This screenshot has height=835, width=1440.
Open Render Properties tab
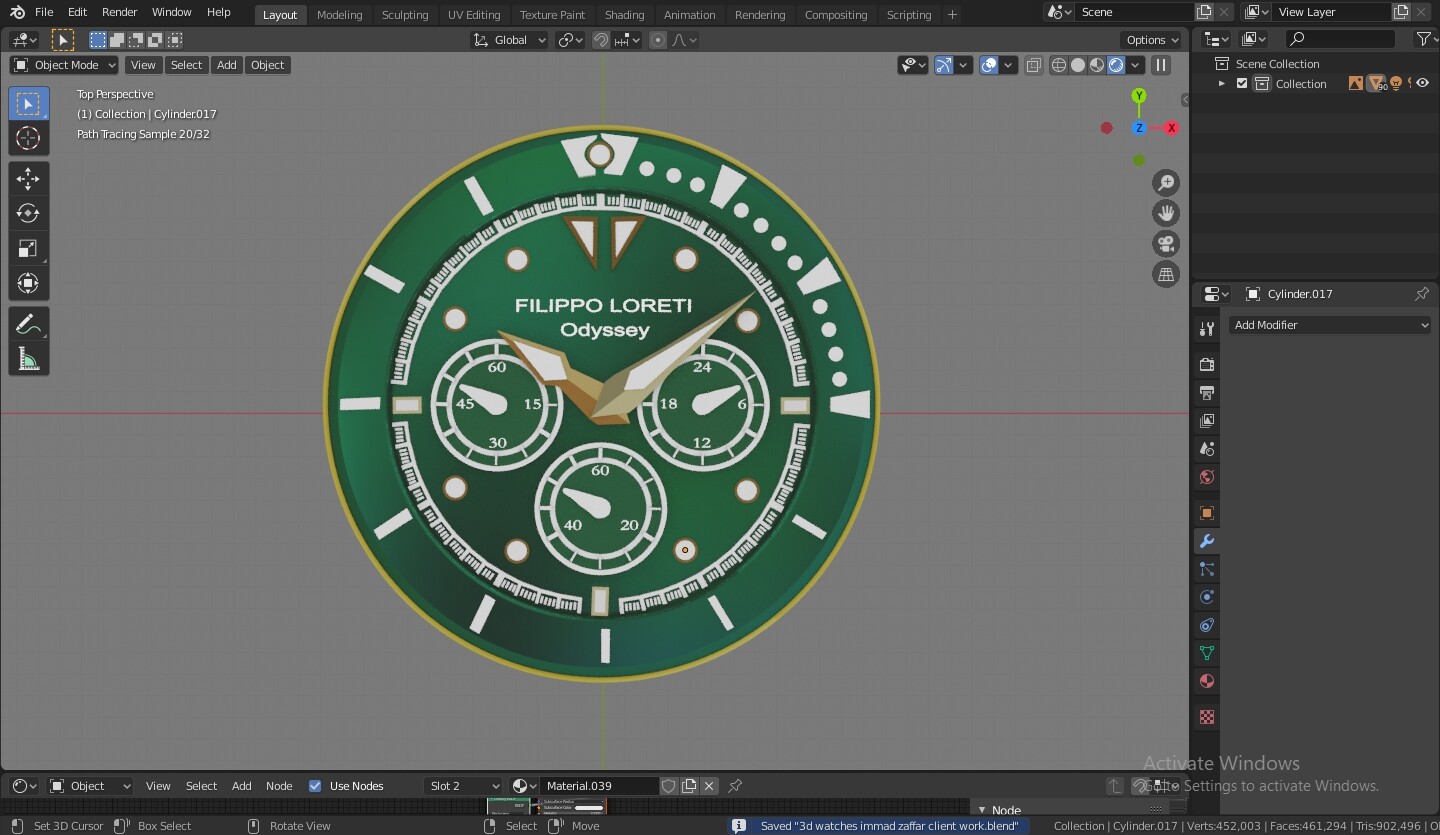click(x=1207, y=365)
